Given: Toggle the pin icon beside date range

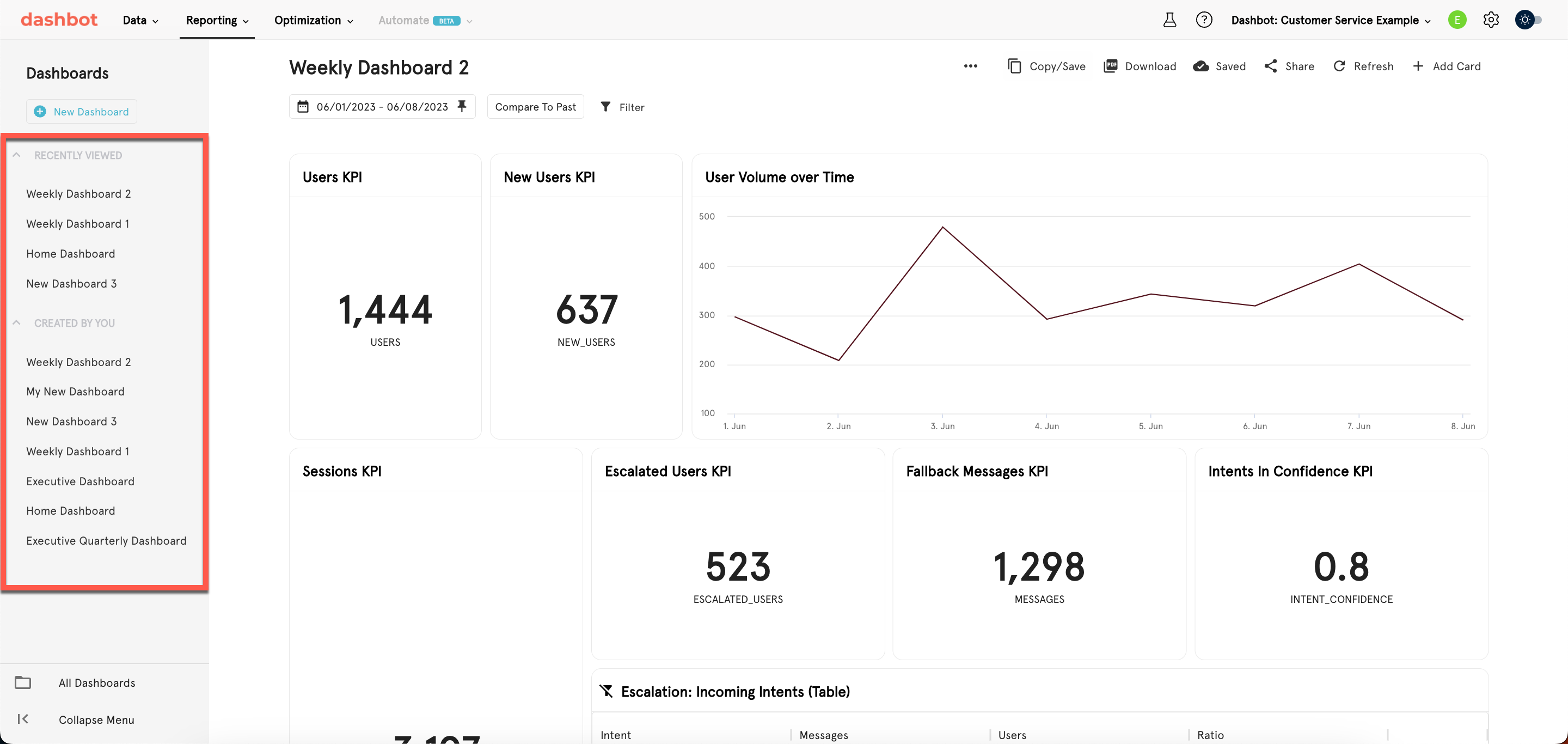Looking at the screenshot, I should pyautogui.click(x=462, y=107).
